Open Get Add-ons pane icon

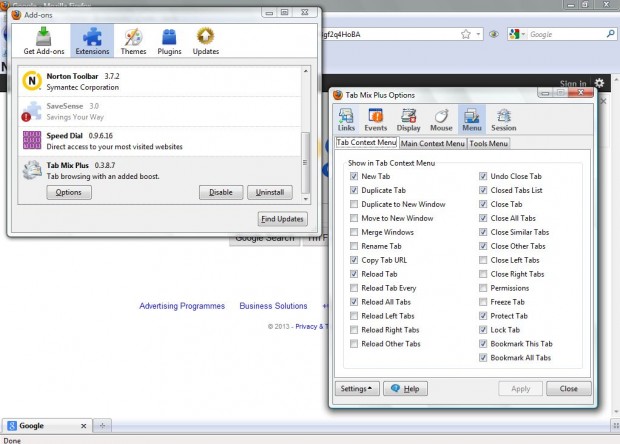click(x=43, y=37)
